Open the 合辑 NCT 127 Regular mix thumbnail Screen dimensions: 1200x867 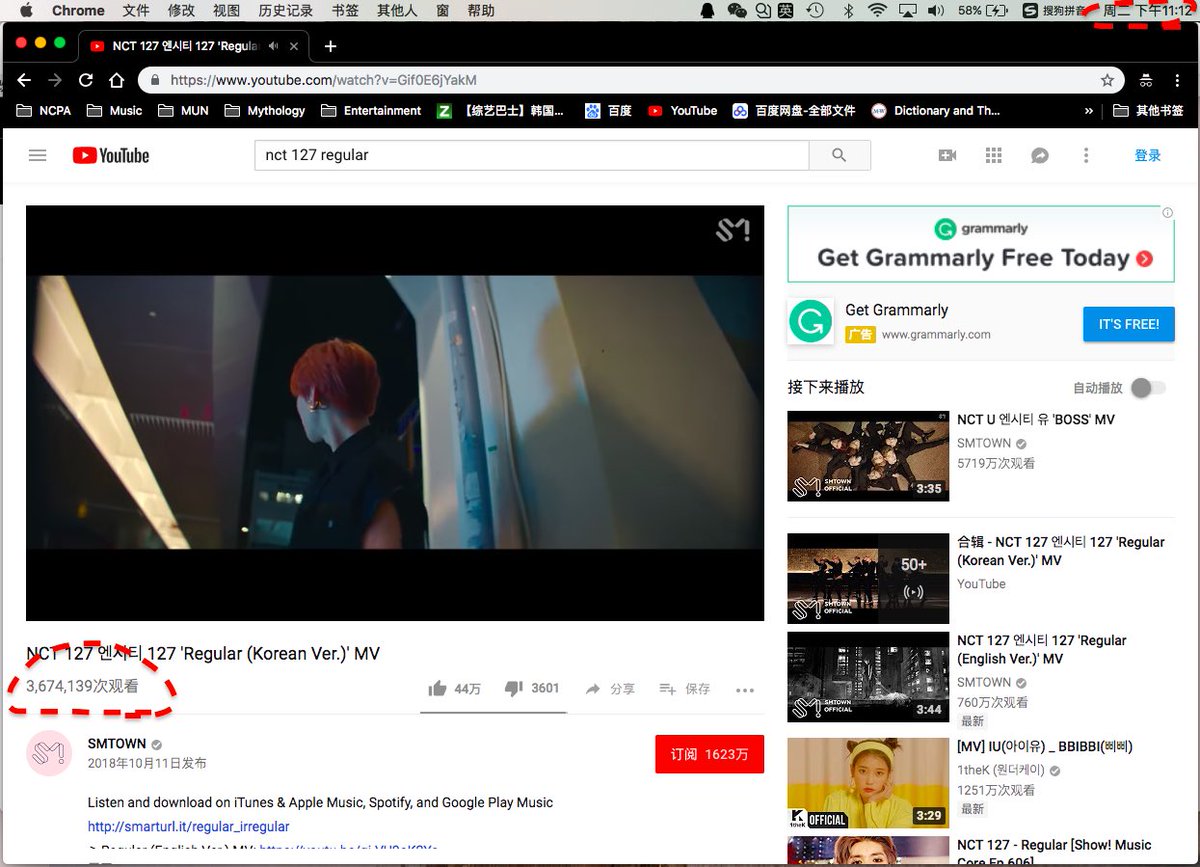coord(868,578)
